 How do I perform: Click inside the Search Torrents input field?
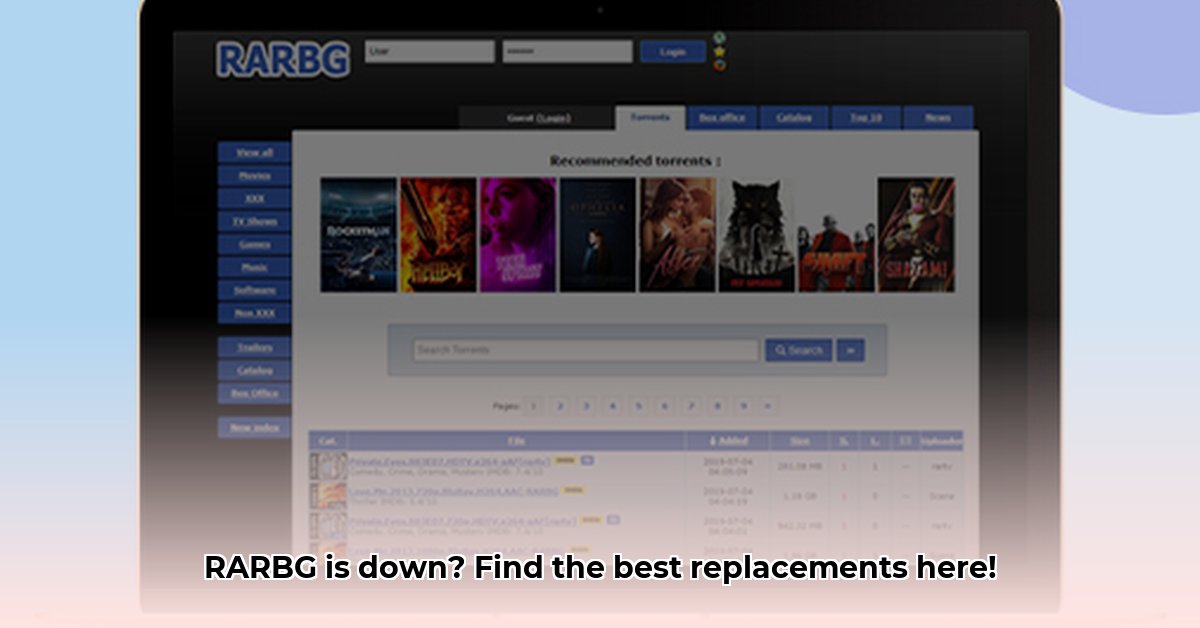tap(580, 350)
